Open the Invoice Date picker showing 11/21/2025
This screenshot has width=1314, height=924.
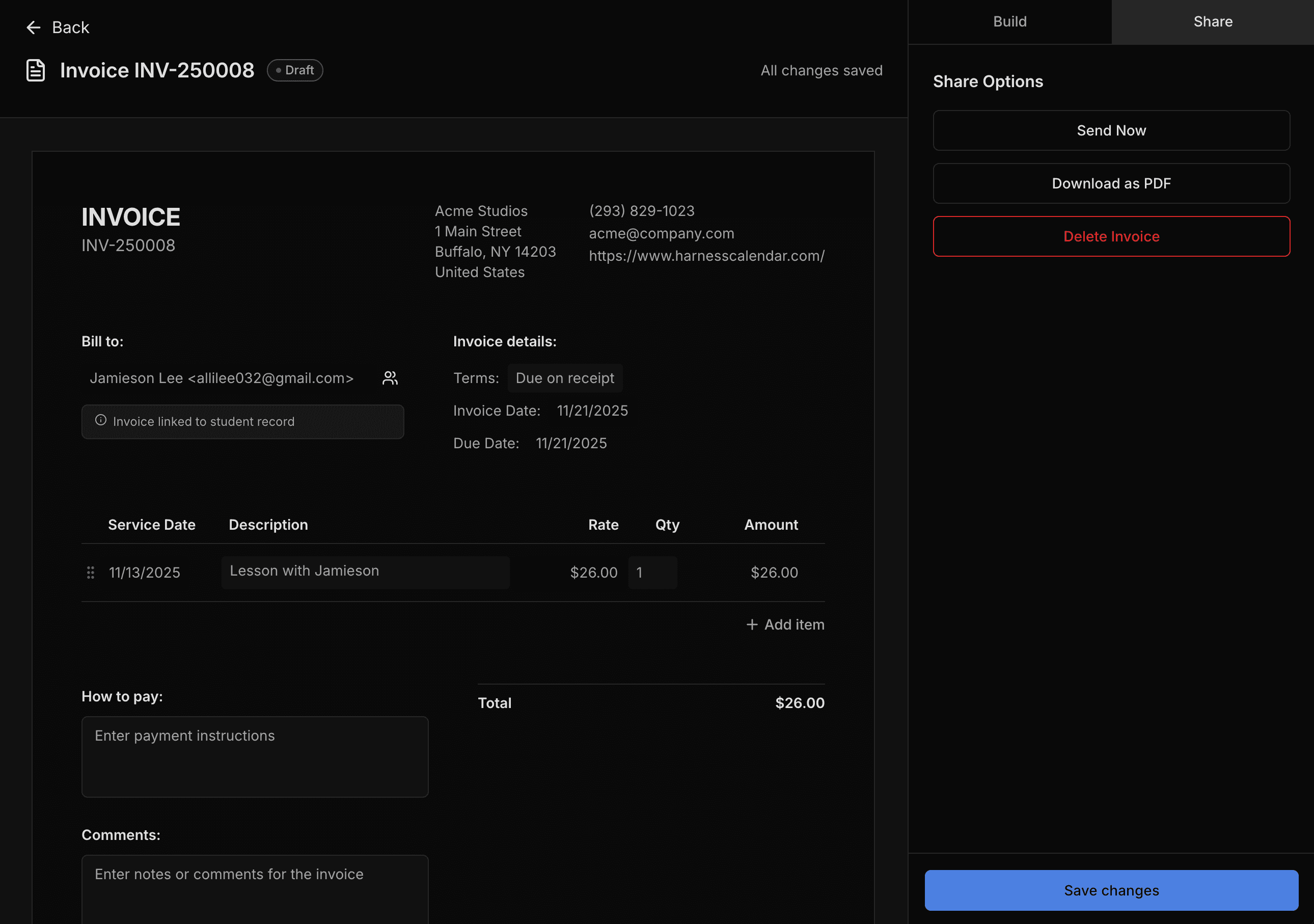592,411
